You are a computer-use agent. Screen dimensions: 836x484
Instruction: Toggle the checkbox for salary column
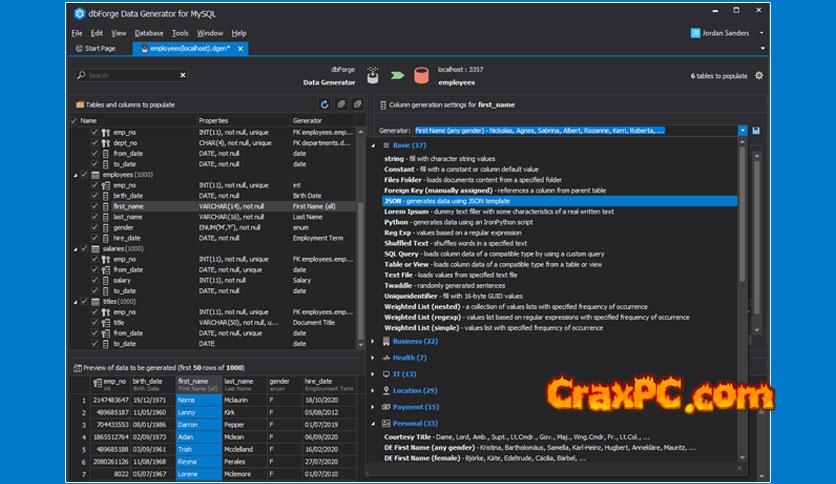coord(95,280)
